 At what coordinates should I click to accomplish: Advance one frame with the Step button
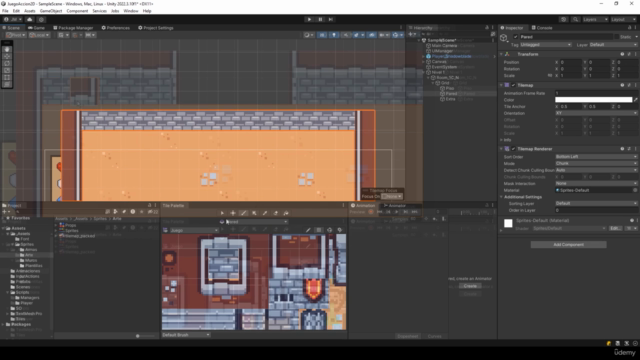(331, 19)
